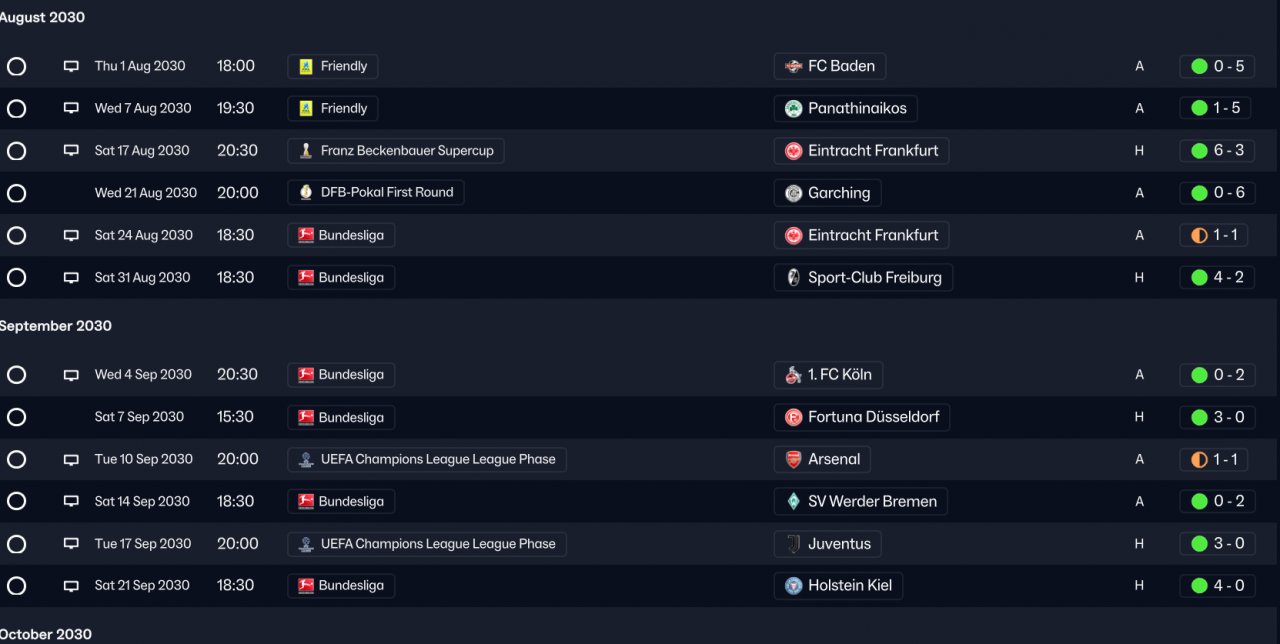The image size is (1280, 644).
Task: Click the Arsenal club crest icon
Action: click(793, 459)
